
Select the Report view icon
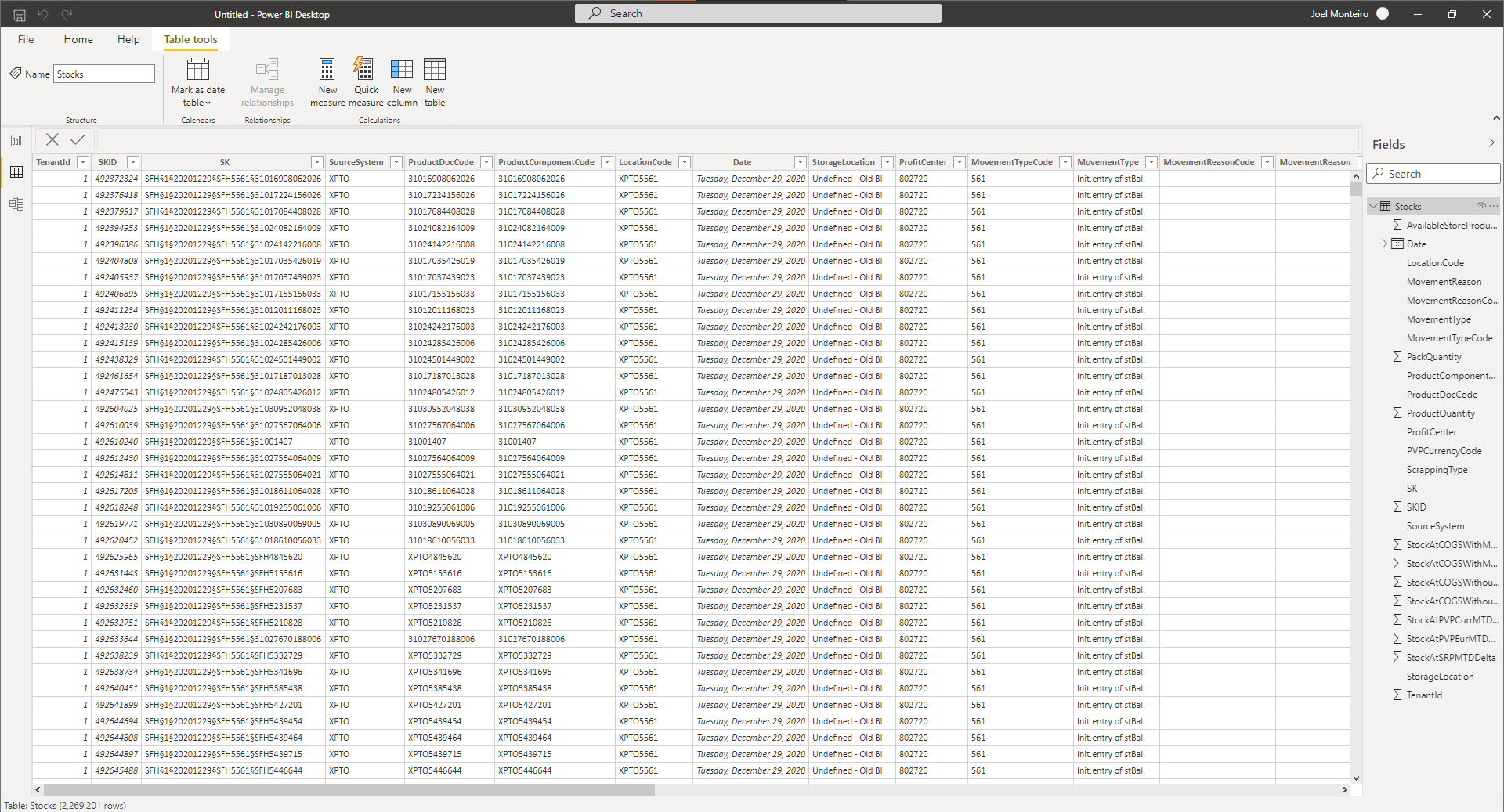tap(16, 140)
